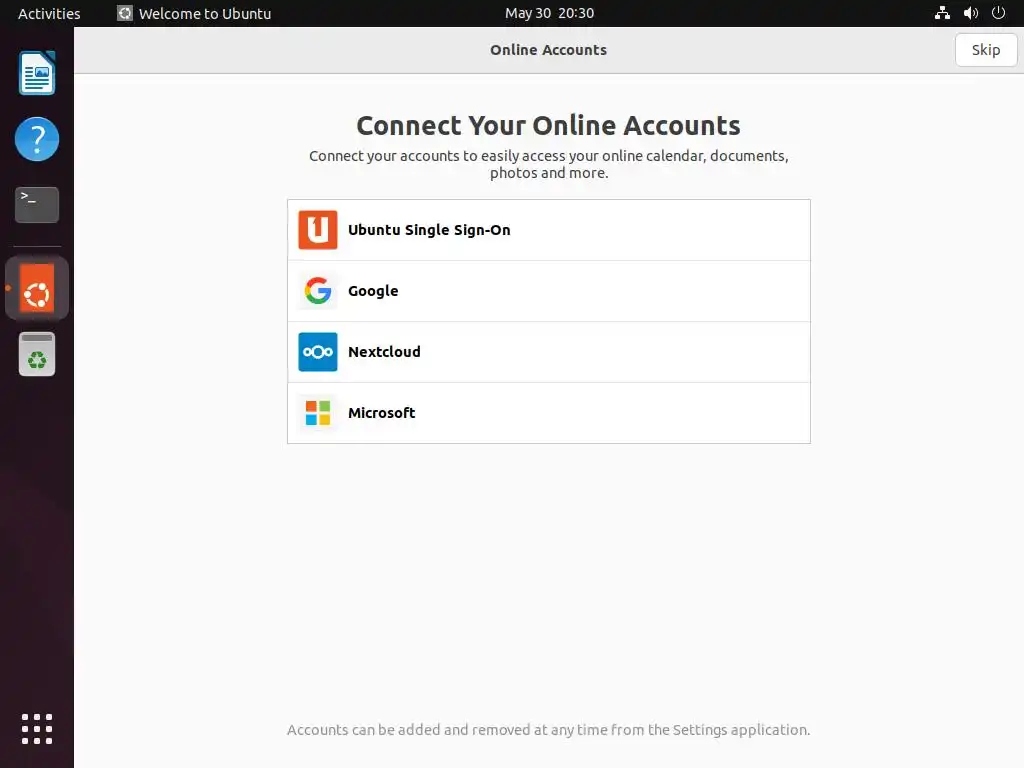Click the Welcome to Ubuntu app icon in top bar
Image resolution: width=1024 pixels, height=768 pixels.
coord(125,13)
